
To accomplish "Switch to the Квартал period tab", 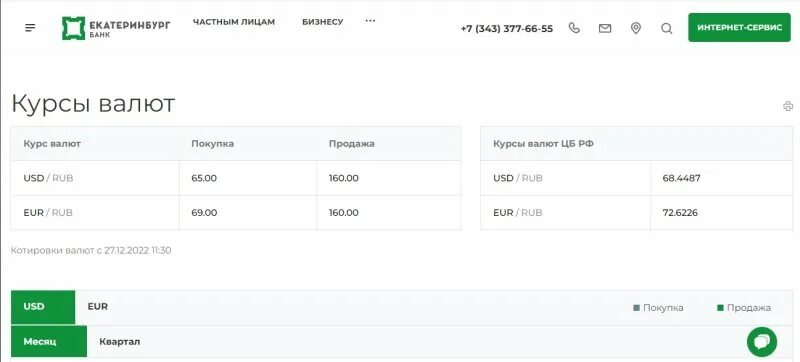I will (x=119, y=342).
